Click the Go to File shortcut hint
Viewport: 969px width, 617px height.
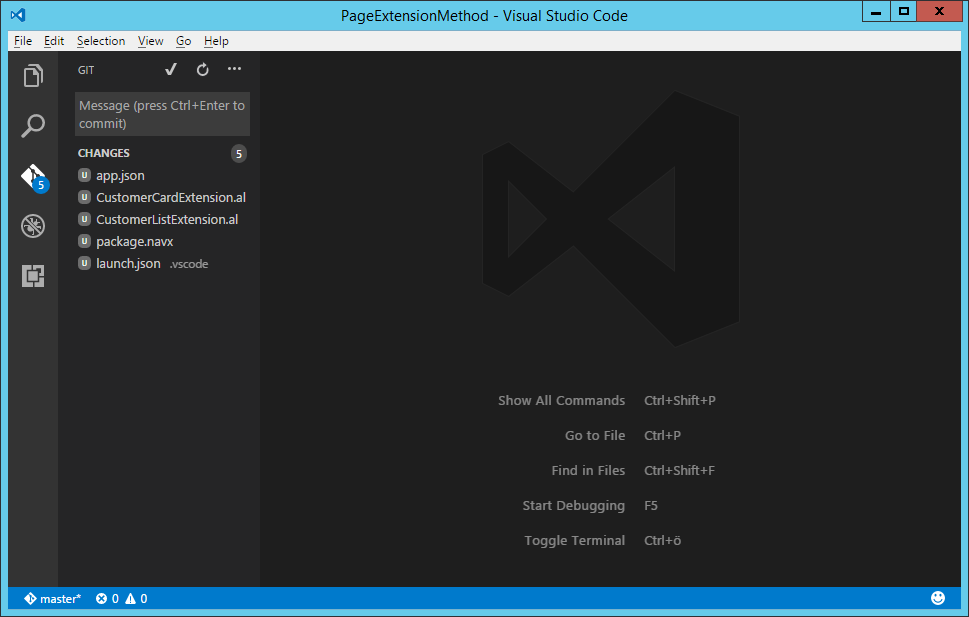(x=623, y=435)
